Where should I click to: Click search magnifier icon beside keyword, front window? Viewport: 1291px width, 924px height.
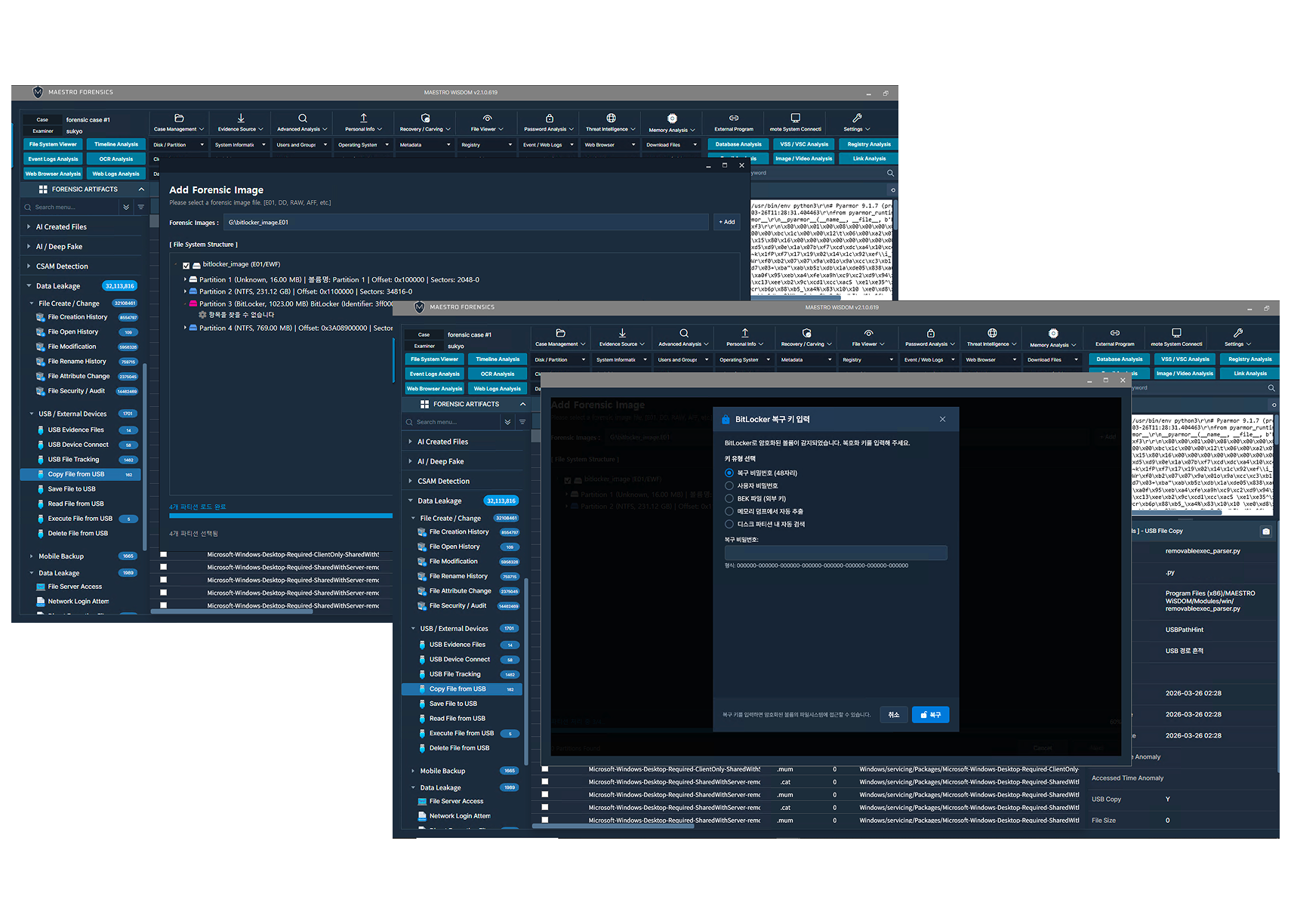[1271, 388]
